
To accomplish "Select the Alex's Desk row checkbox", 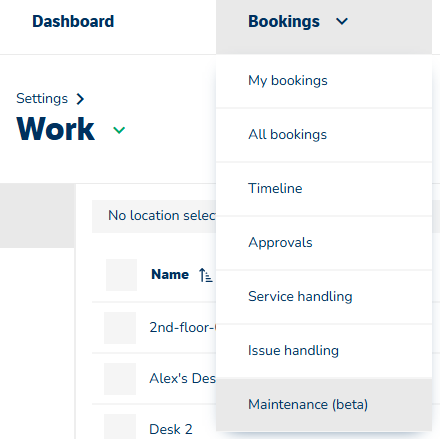I will coord(120,379).
